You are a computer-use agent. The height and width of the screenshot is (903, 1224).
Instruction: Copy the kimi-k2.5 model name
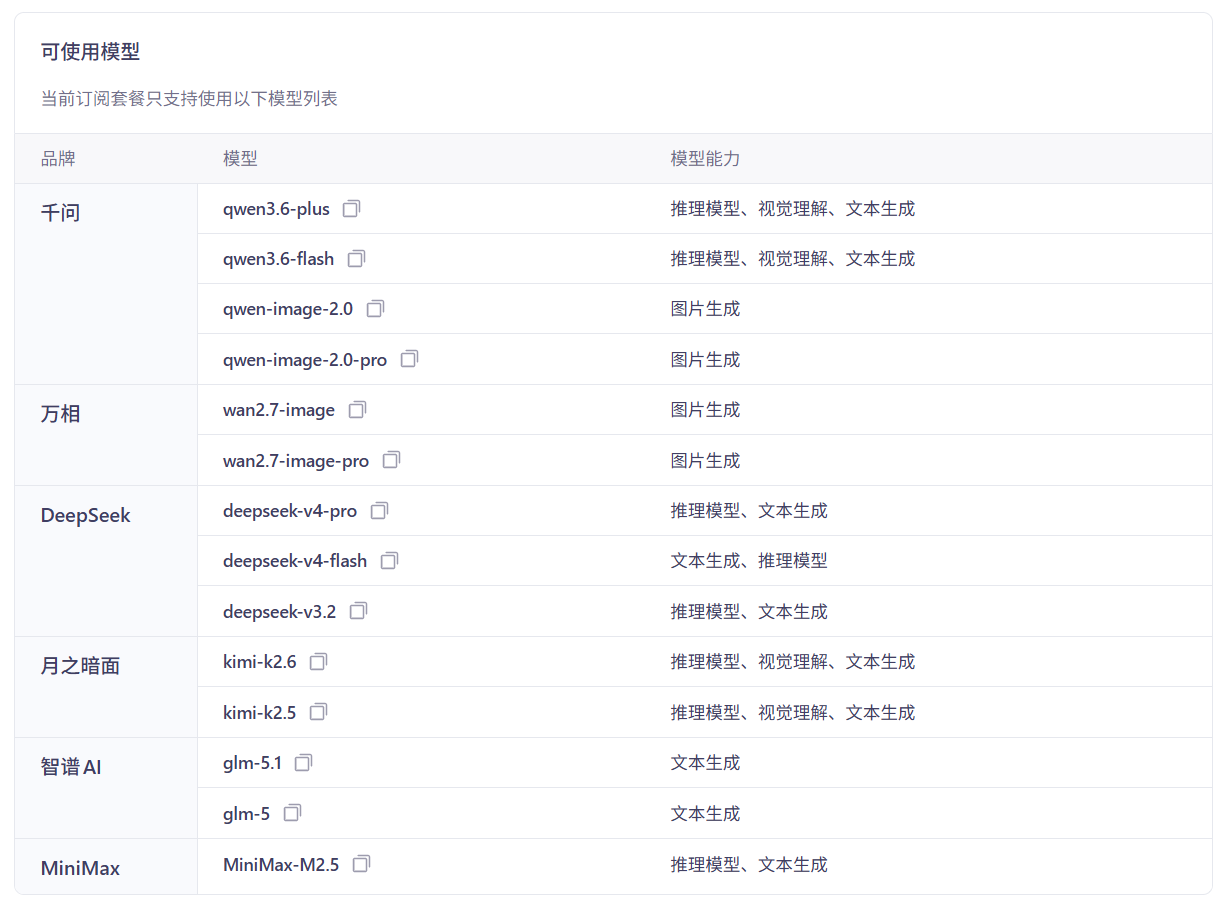coord(318,712)
